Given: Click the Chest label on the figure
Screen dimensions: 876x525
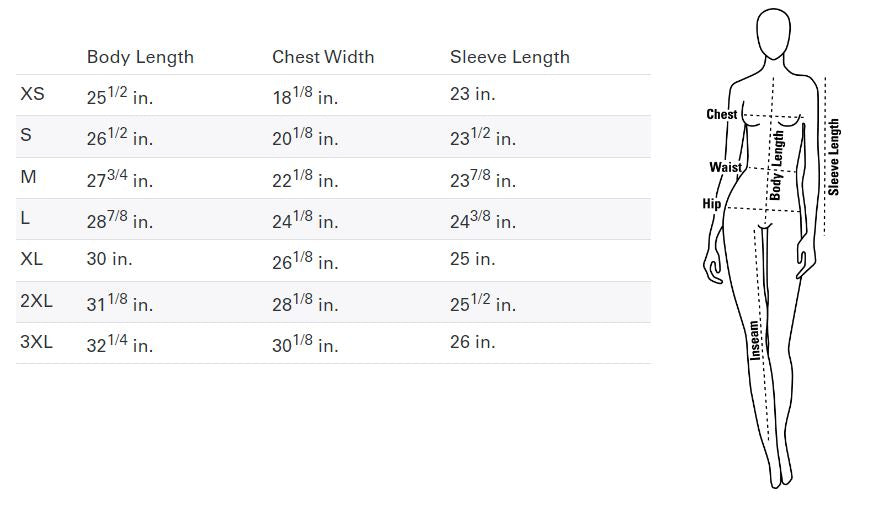Looking at the screenshot, I should 722,114.
